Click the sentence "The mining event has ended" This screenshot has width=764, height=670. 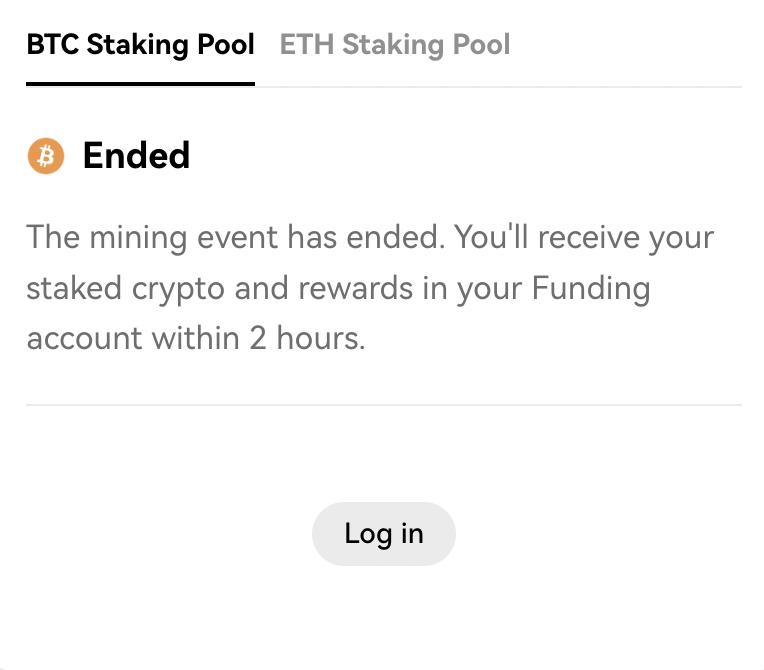click(x=235, y=238)
